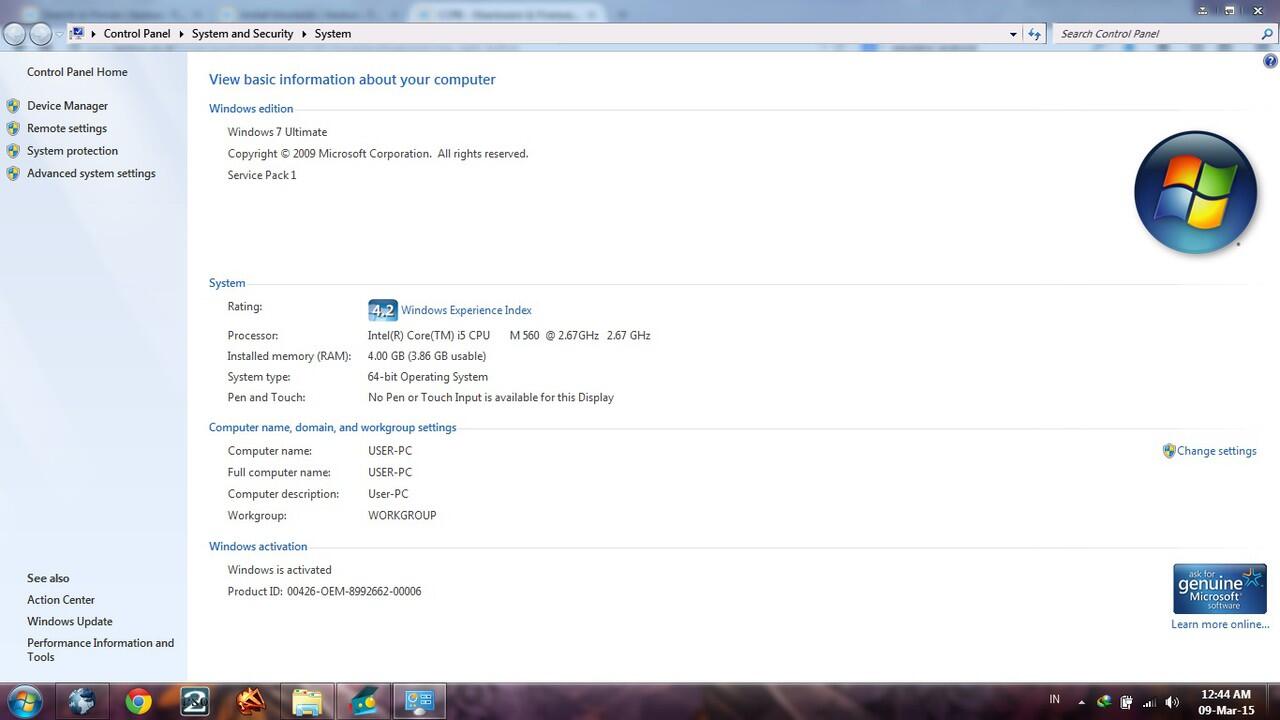Open Remote settings link
Viewport: 1280px width, 720px height.
[67, 128]
